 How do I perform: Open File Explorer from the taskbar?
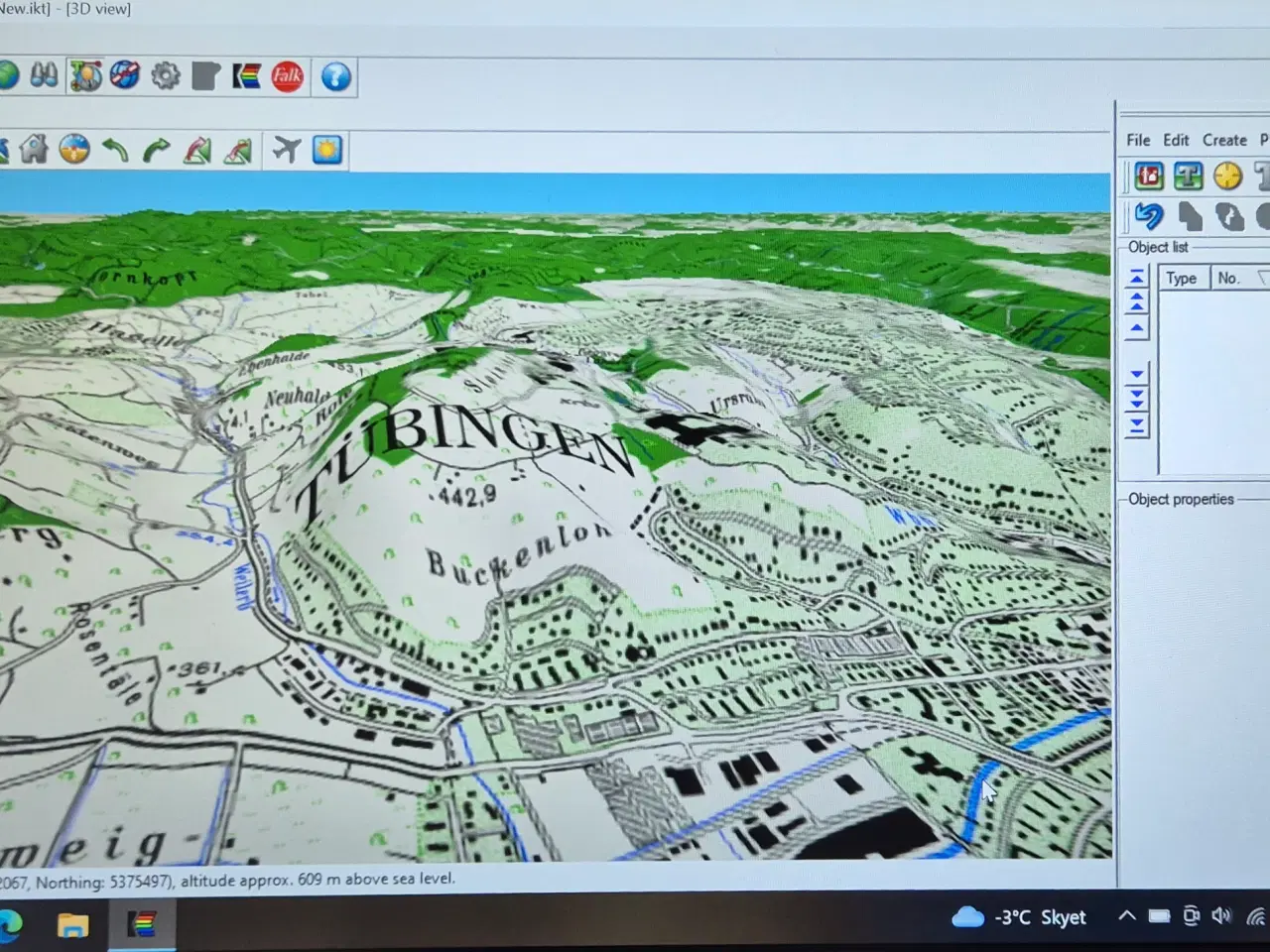(x=72, y=925)
